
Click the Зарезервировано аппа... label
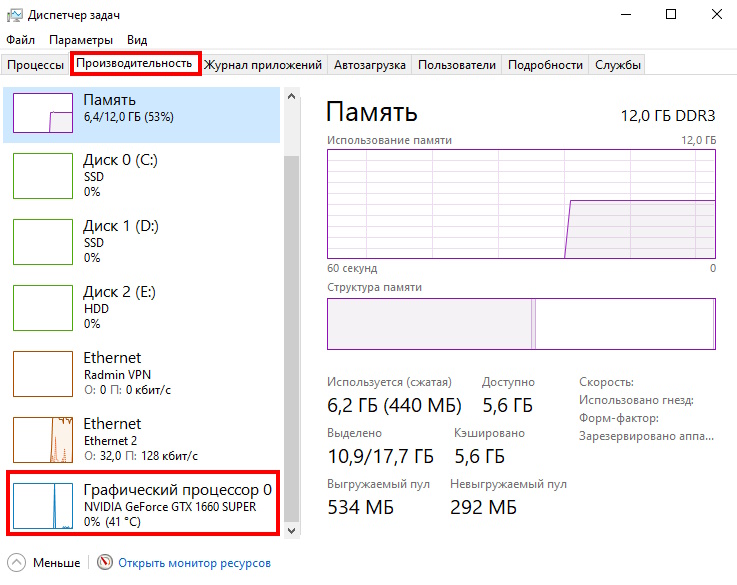tap(646, 436)
